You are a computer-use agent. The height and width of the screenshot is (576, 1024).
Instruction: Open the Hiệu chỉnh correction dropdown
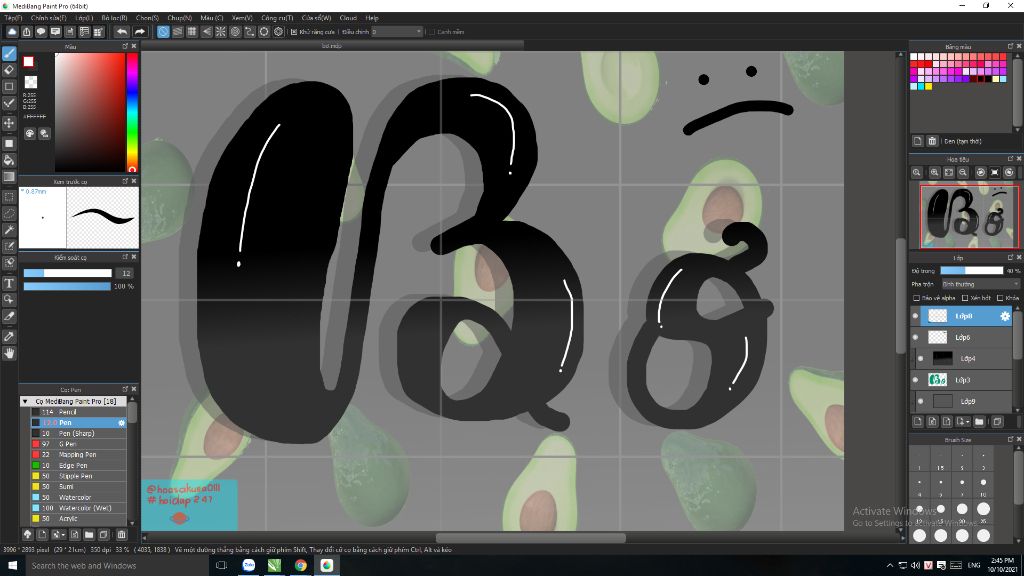point(397,31)
